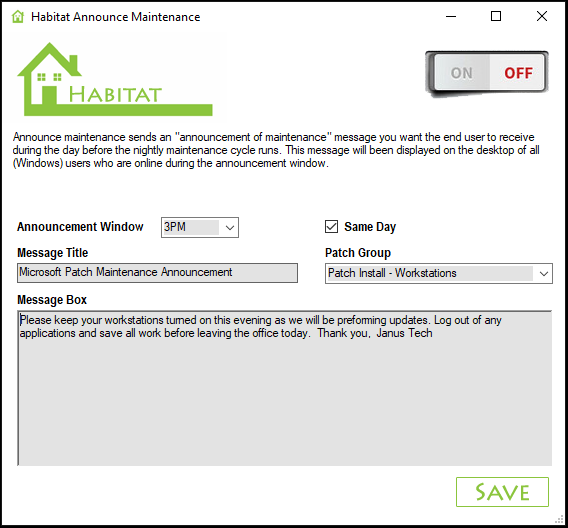Minimize the Habitat Announce Maintenance window
The width and height of the screenshot is (568, 528).
451,16
